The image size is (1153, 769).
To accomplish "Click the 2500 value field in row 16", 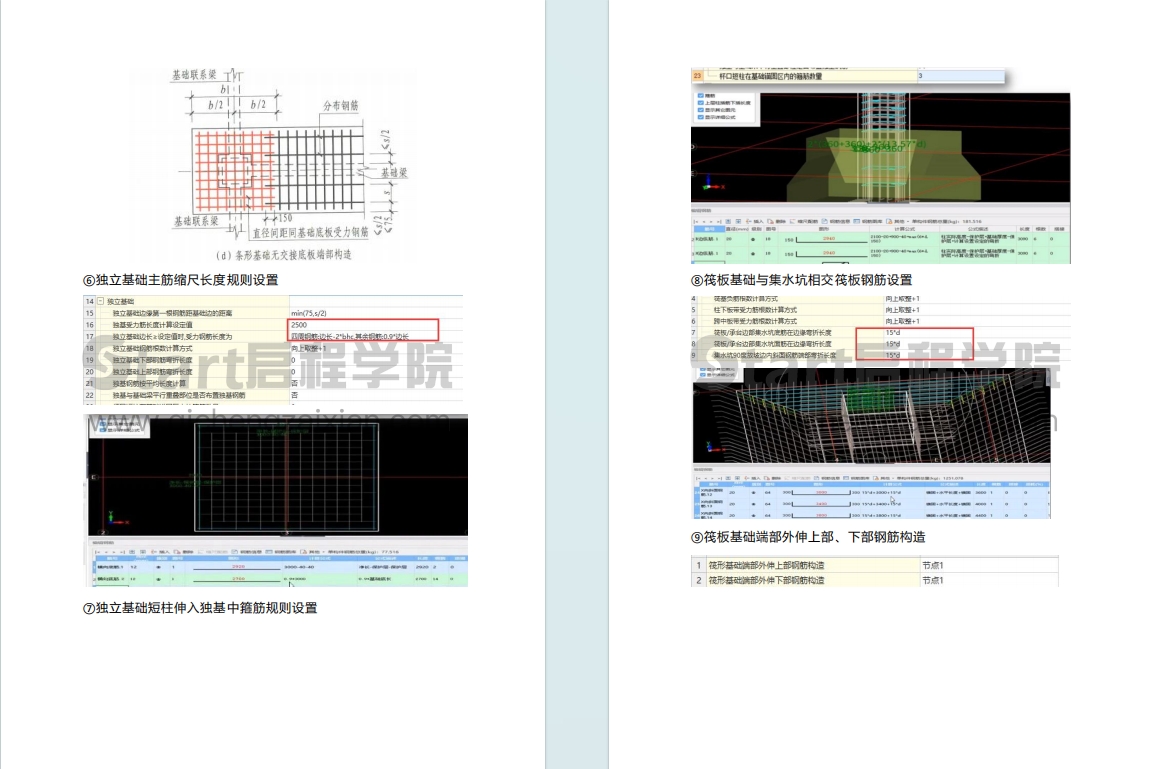I will (x=362, y=325).
